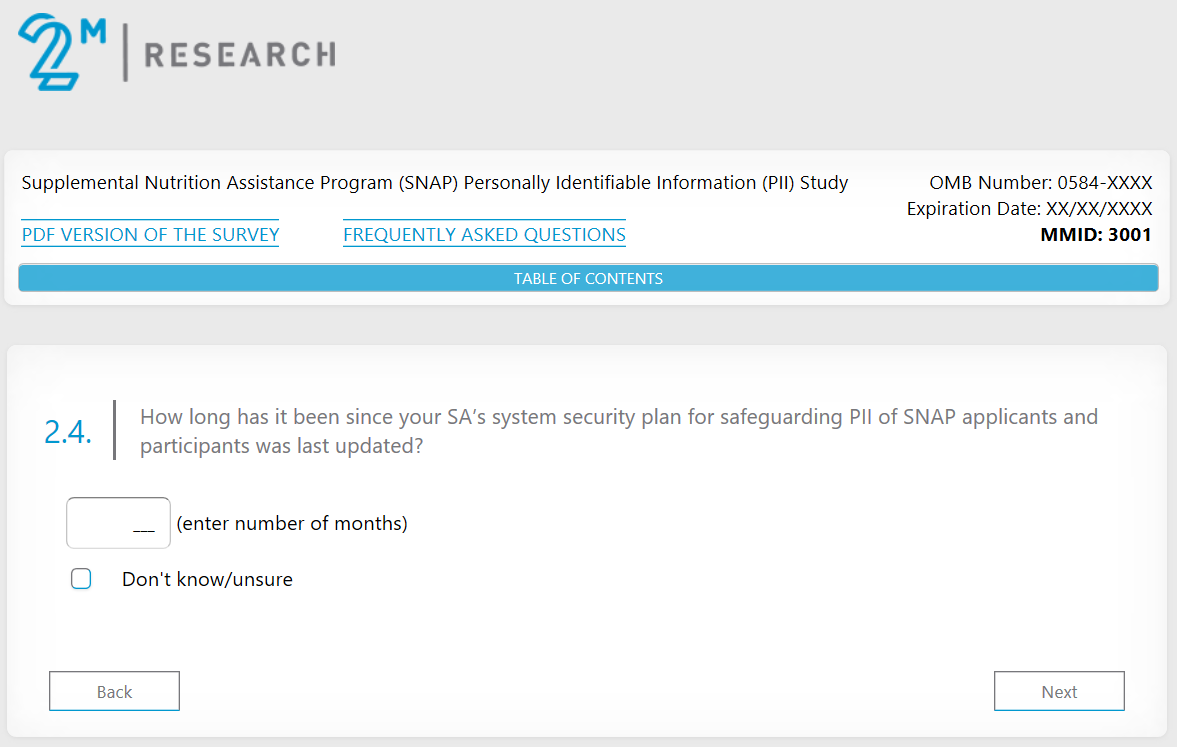The height and width of the screenshot is (747, 1177).
Task: Click the SNAP PII Study title
Action: coord(434,183)
